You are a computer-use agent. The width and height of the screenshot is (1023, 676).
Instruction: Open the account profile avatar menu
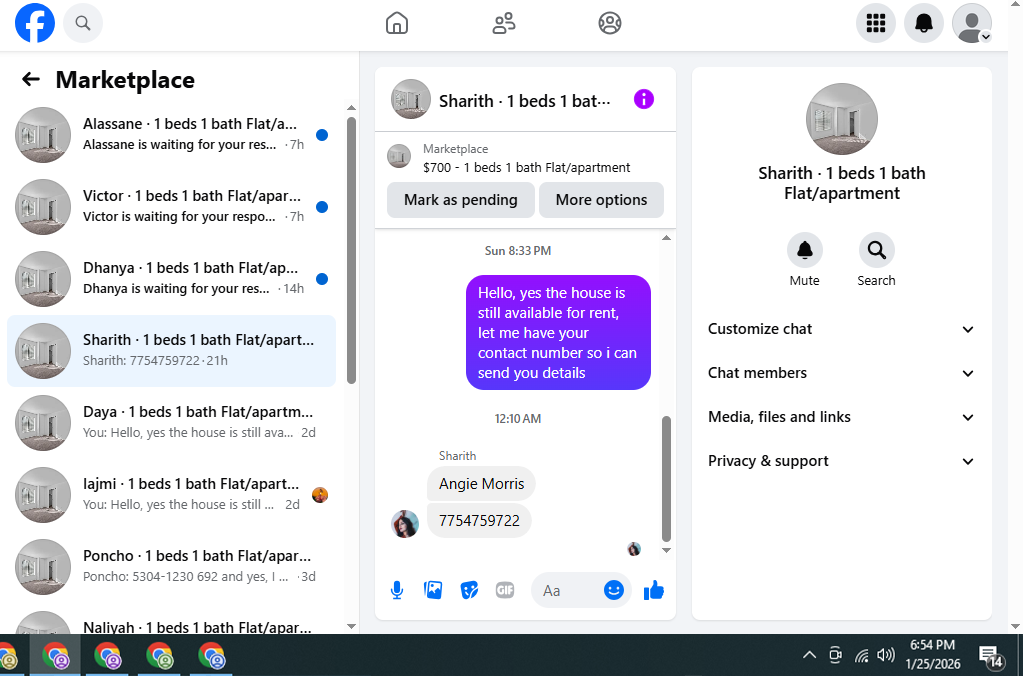point(971,23)
